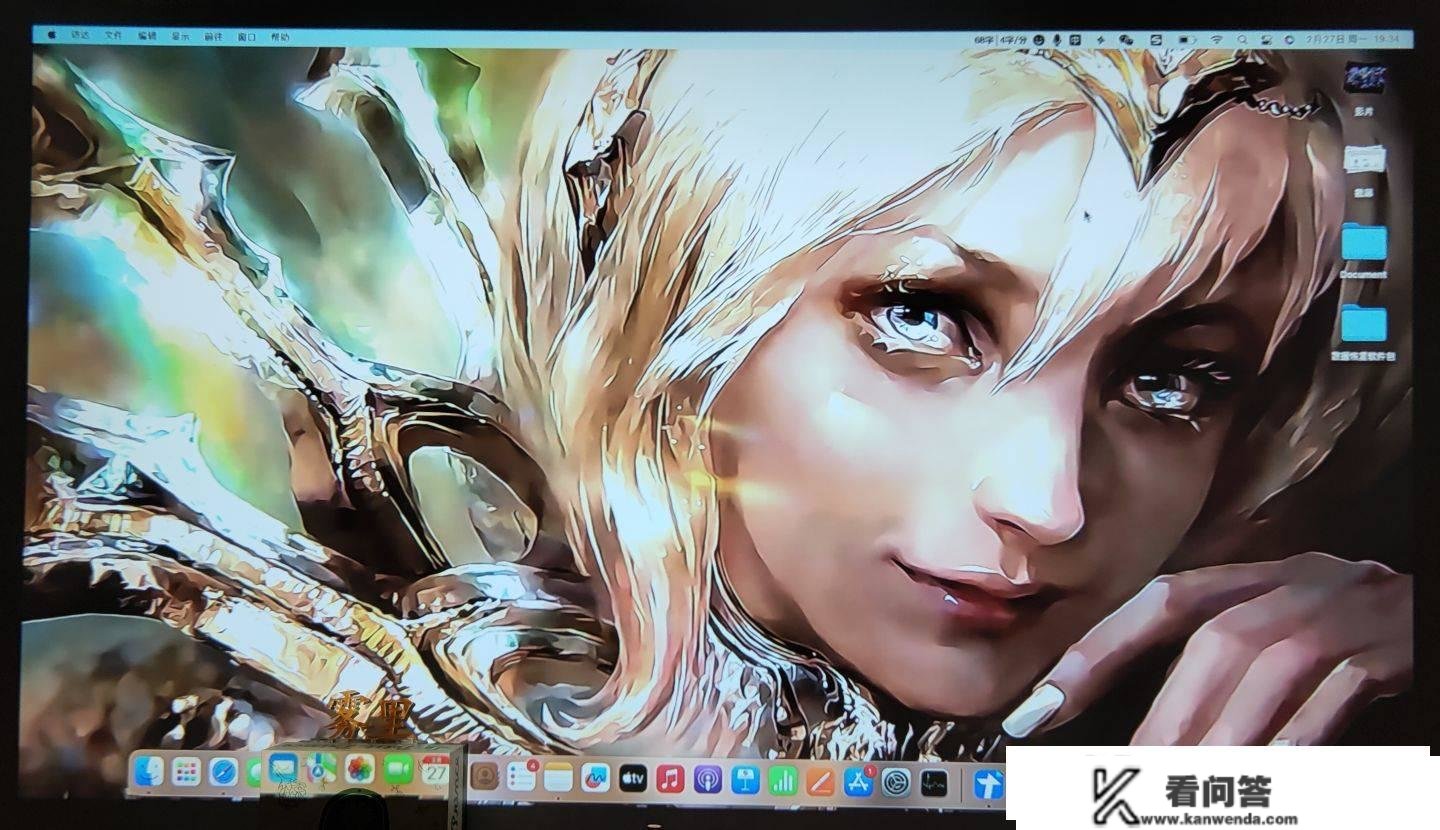Click the date and time 19:34
The height and width of the screenshot is (830, 1440).
pos(1353,39)
